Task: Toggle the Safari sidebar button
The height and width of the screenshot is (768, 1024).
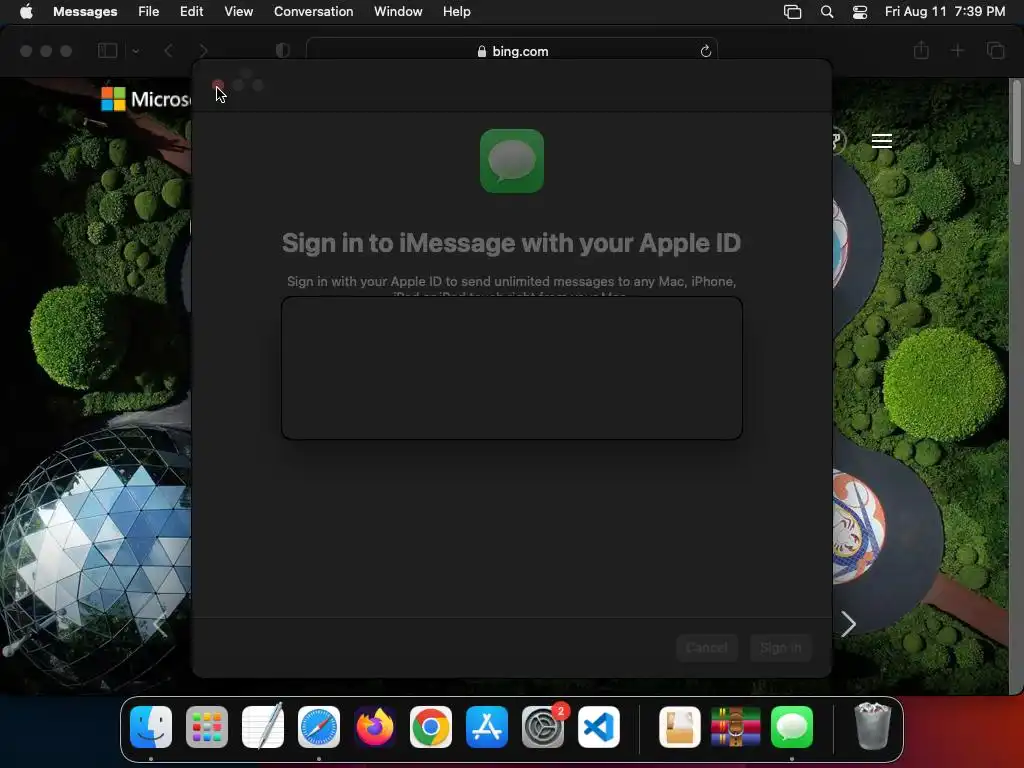Action: 108,50
